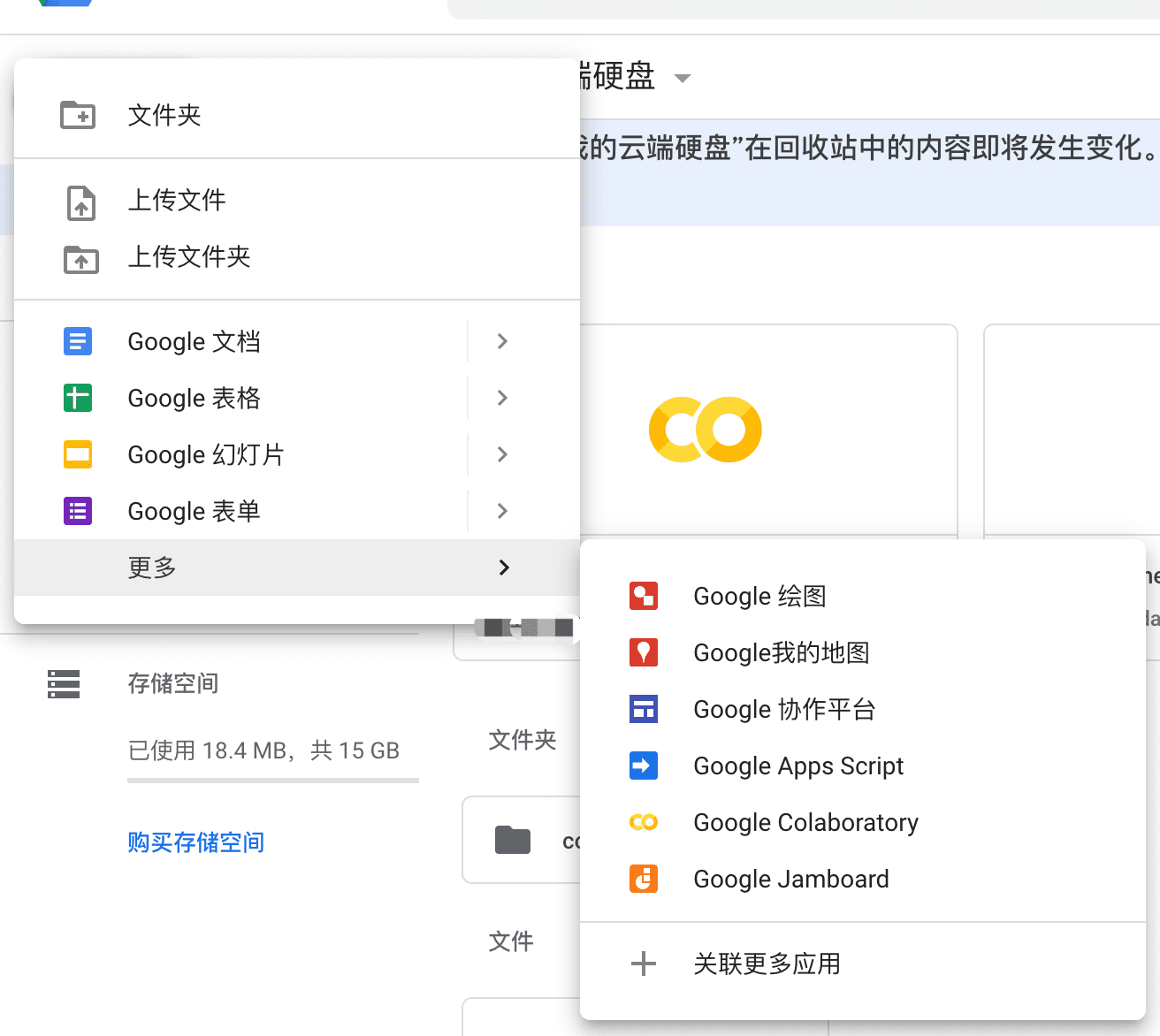1160x1036 pixels.
Task: Click the red Google Drawings icon
Action: 644,596
